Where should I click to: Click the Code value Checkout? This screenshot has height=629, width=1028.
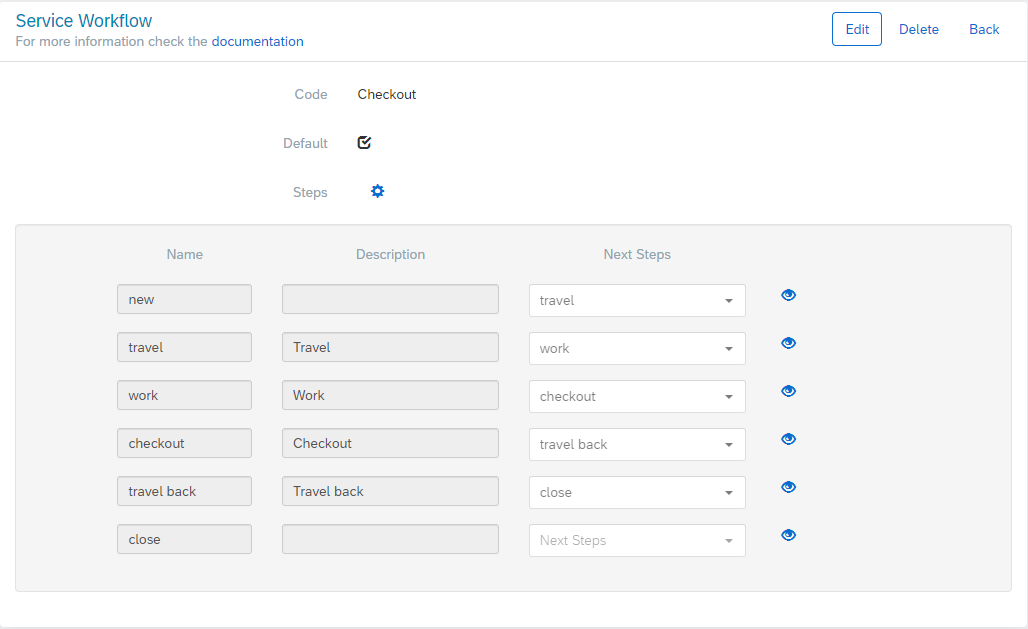pos(387,94)
